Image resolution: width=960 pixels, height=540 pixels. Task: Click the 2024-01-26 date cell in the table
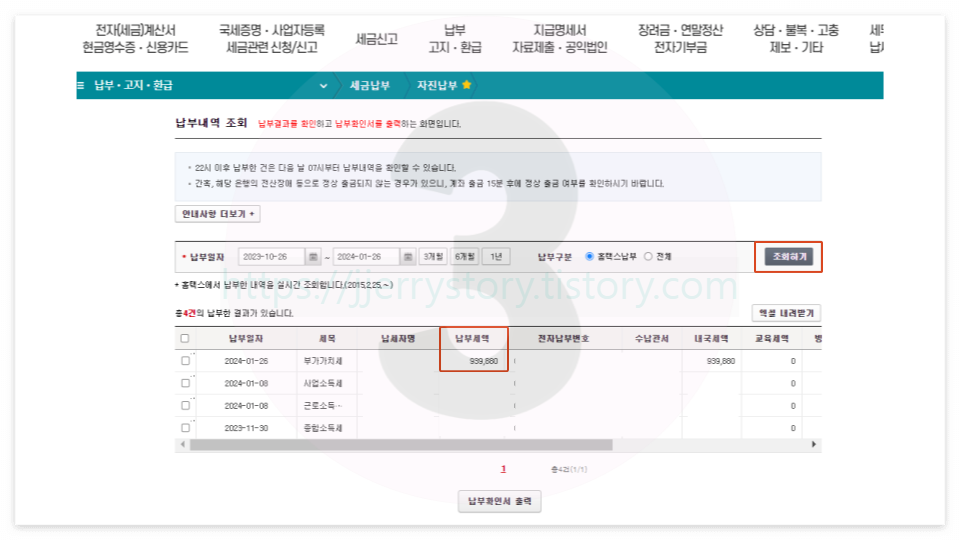(246, 361)
